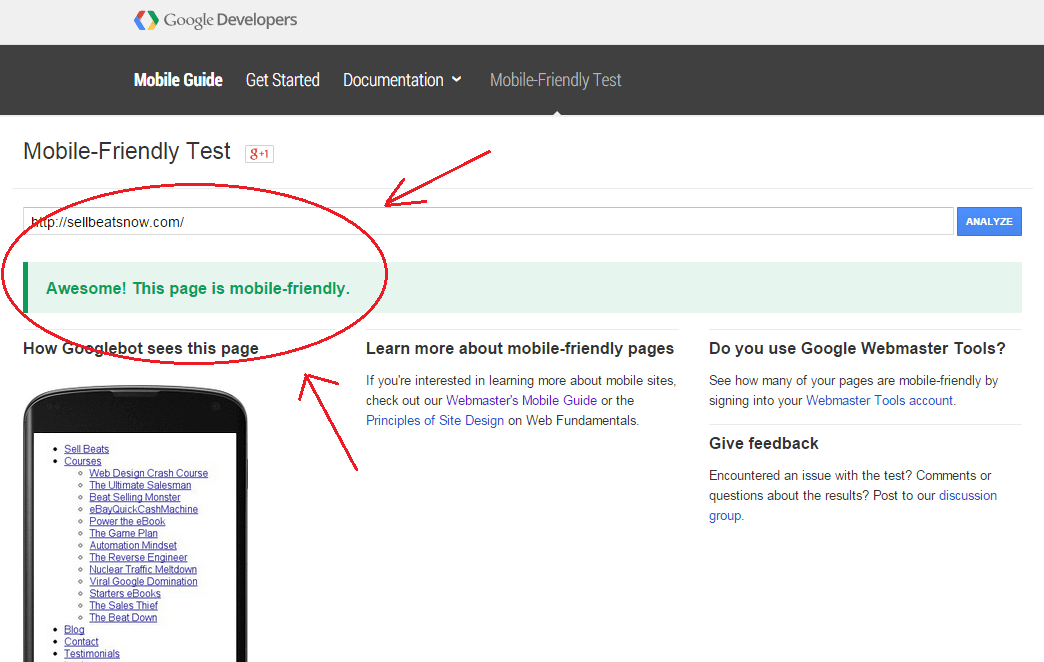
Task: Open the Webmaster Tools account link
Action: point(880,400)
